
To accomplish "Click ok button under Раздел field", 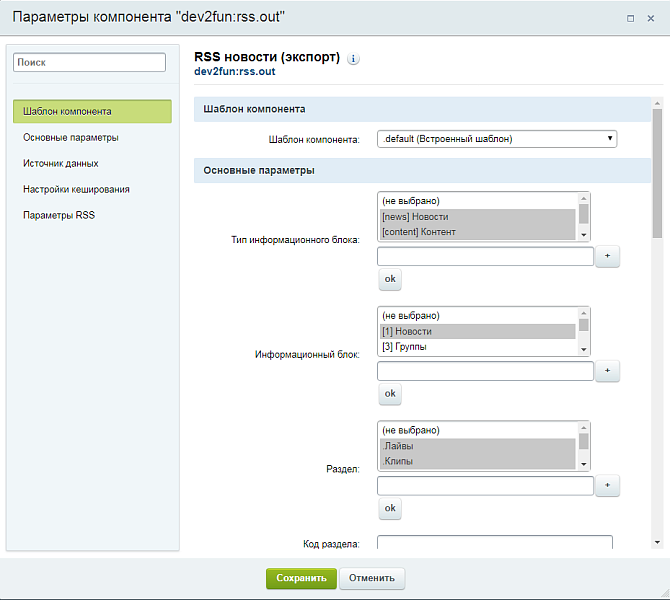I will coord(390,509).
